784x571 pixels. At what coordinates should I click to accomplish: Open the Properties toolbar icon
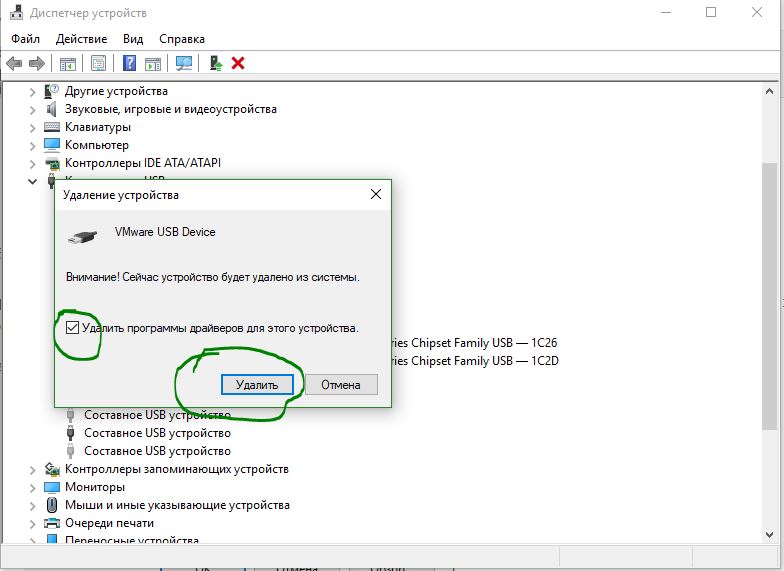tap(98, 64)
